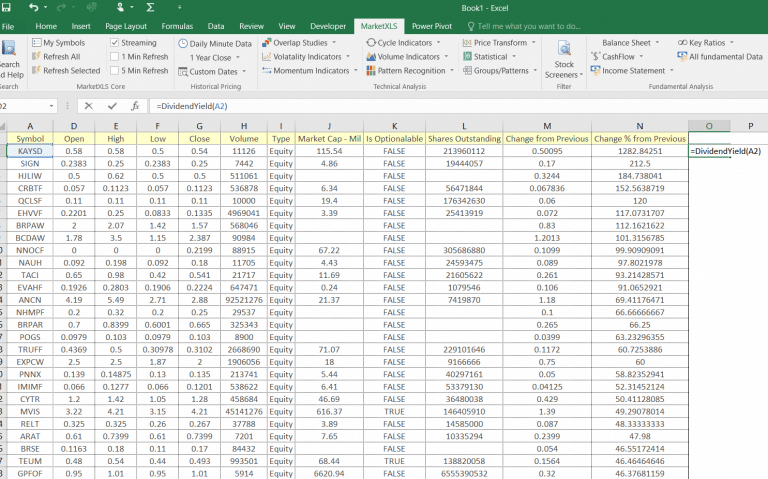Switch to the Formulas tab
The image size is (768, 479).
click(177, 26)
